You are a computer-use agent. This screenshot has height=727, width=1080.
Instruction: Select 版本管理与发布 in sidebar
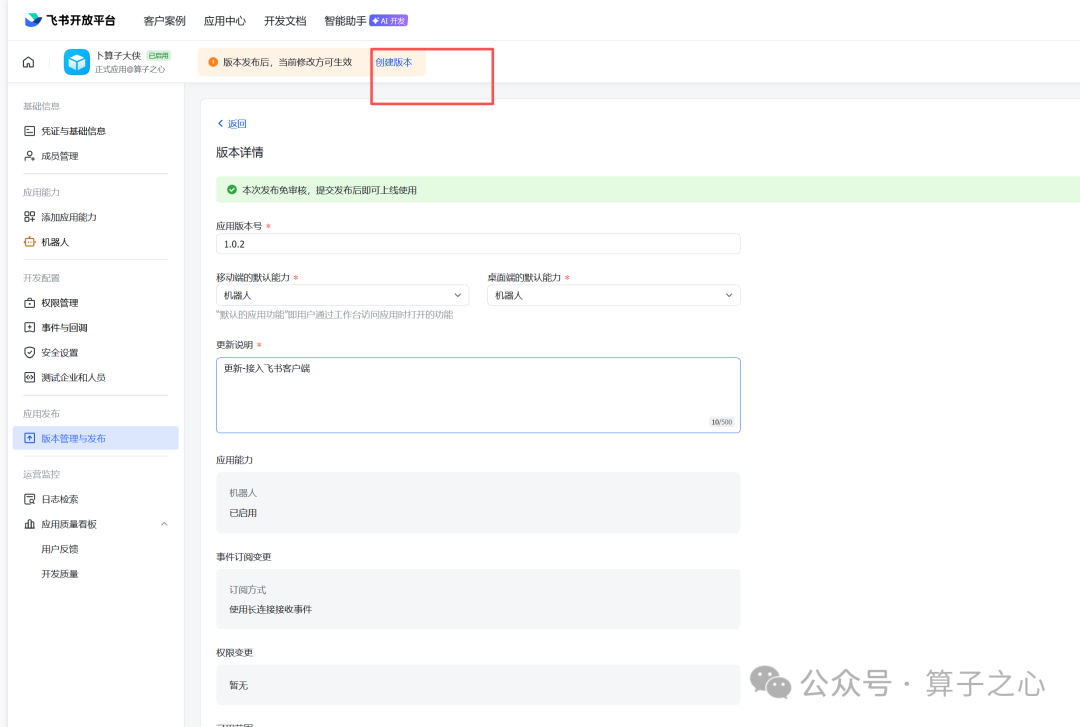[x=96, y=438]
